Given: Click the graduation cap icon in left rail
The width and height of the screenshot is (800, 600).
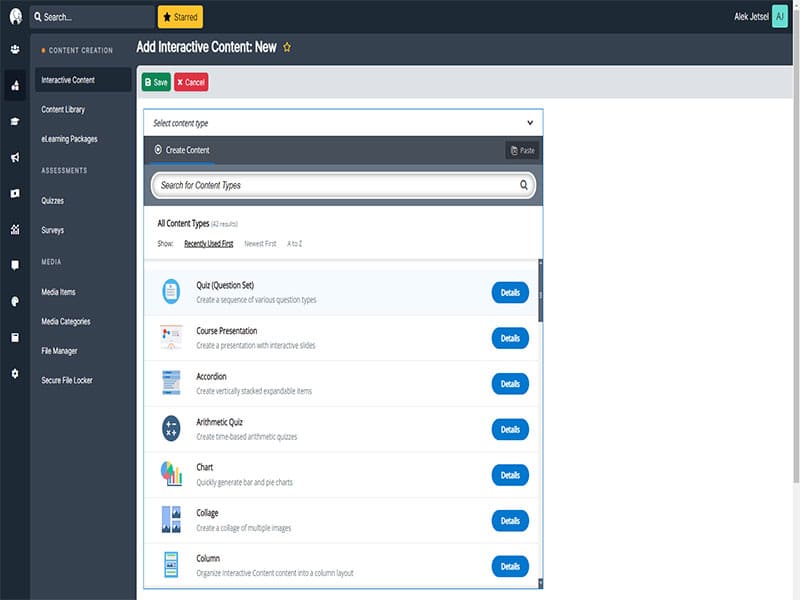Looking at the screenshot, I should [15, 121].
